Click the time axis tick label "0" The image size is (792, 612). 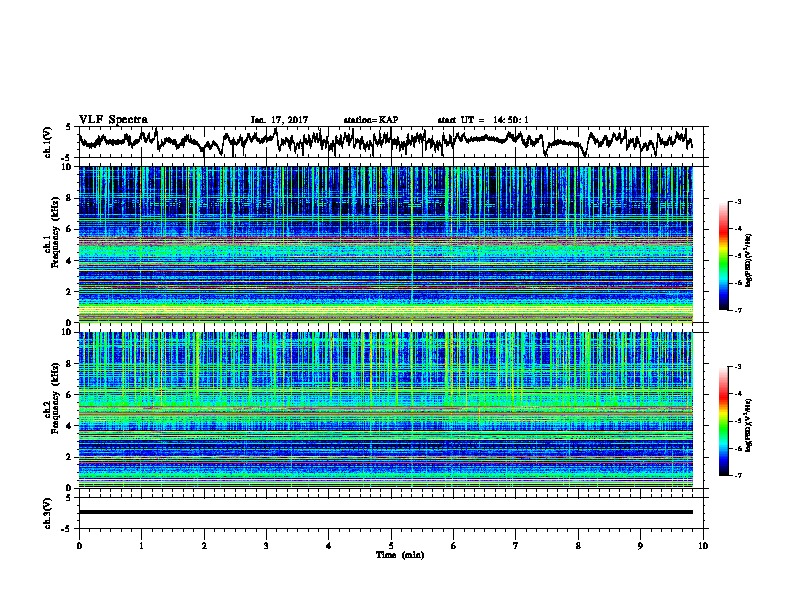pos(79,546)
